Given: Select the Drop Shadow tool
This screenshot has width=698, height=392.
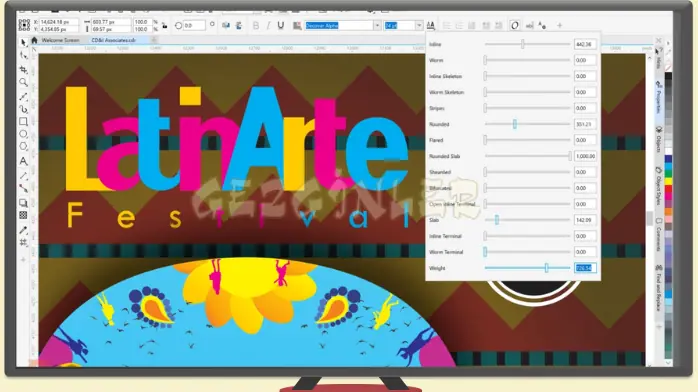Looking at the screenshot, I should 24,203.
